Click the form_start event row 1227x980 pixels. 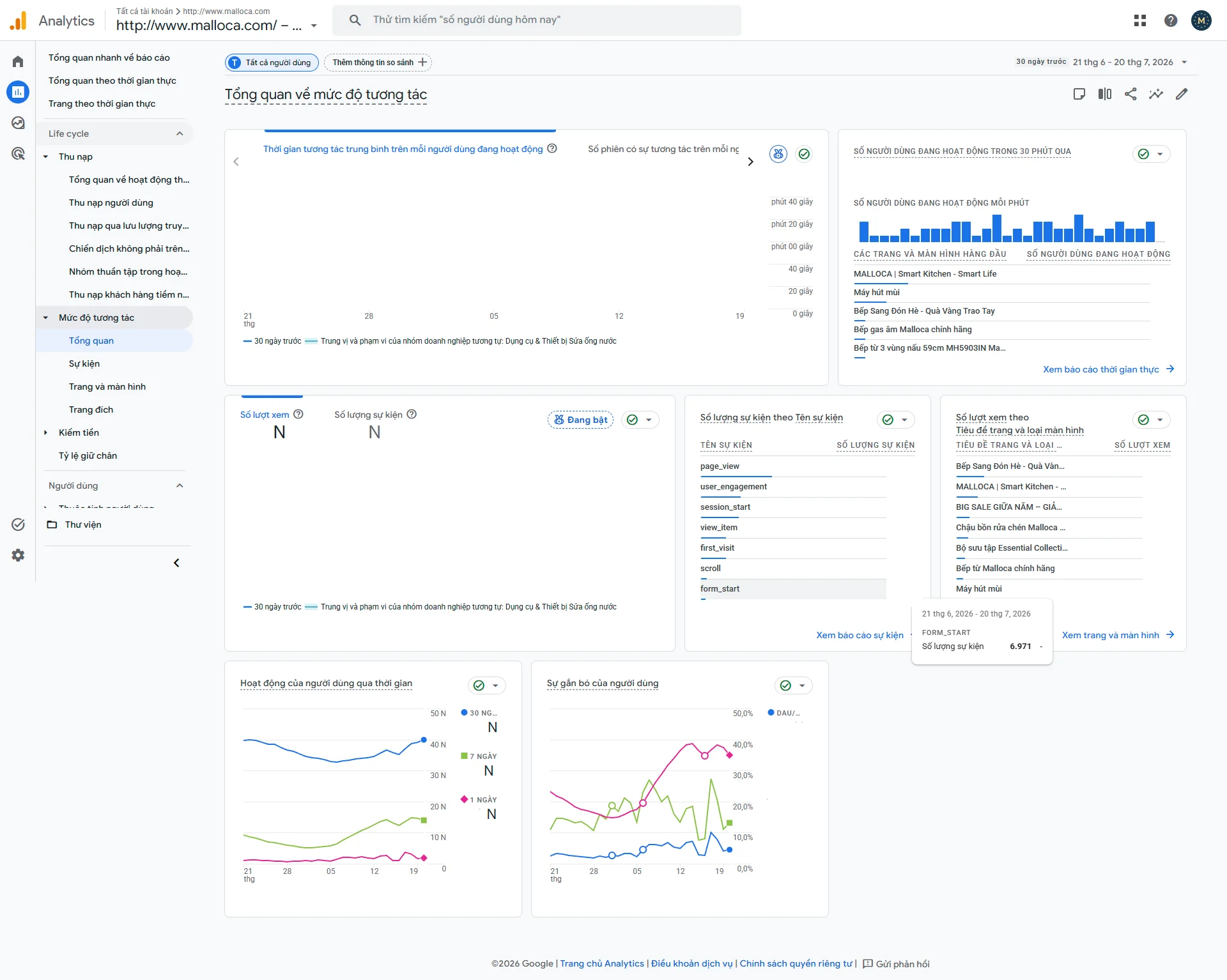[x=793, y=589]
